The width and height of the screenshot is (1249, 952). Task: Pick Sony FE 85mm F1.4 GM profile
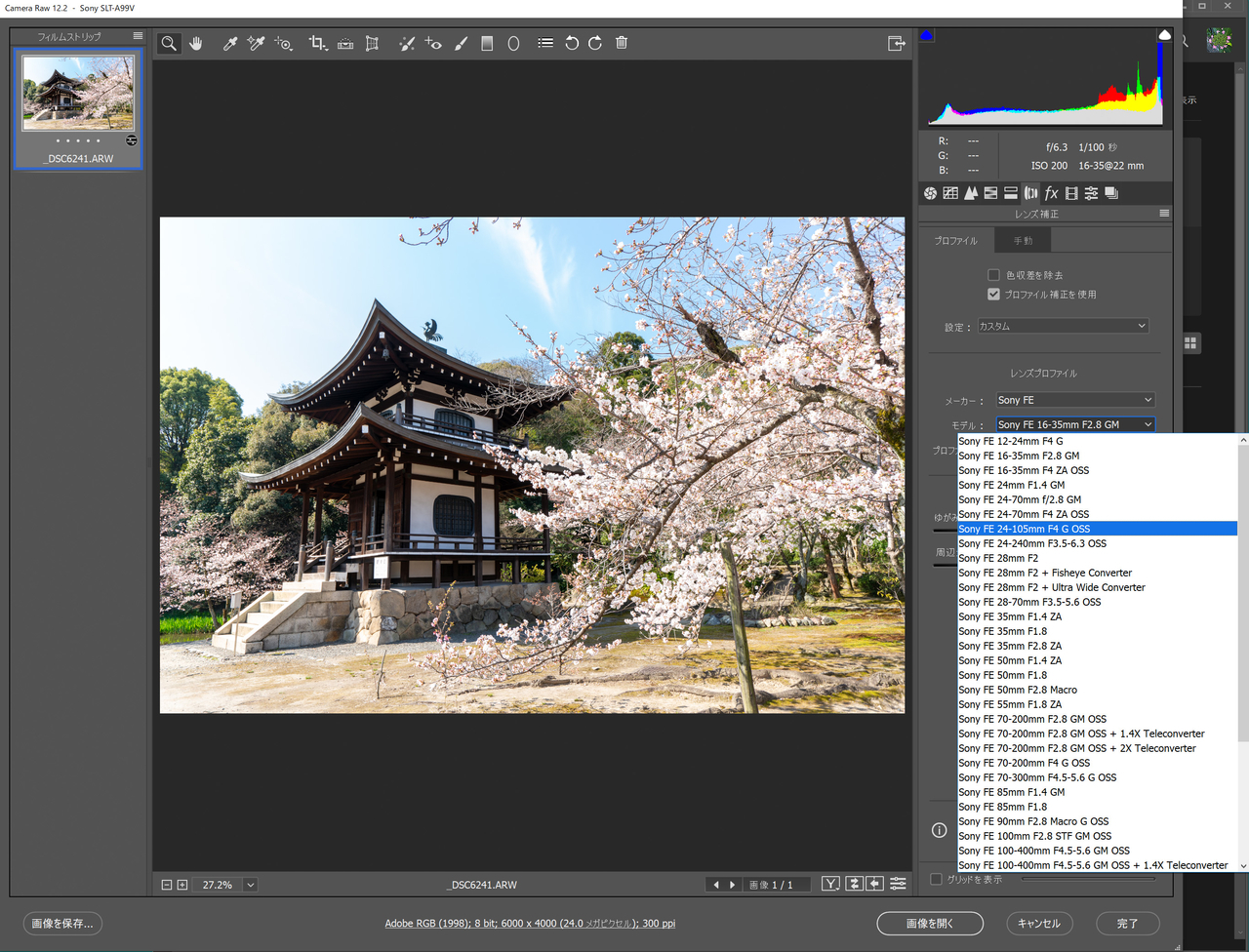(x=1097, y=792)
